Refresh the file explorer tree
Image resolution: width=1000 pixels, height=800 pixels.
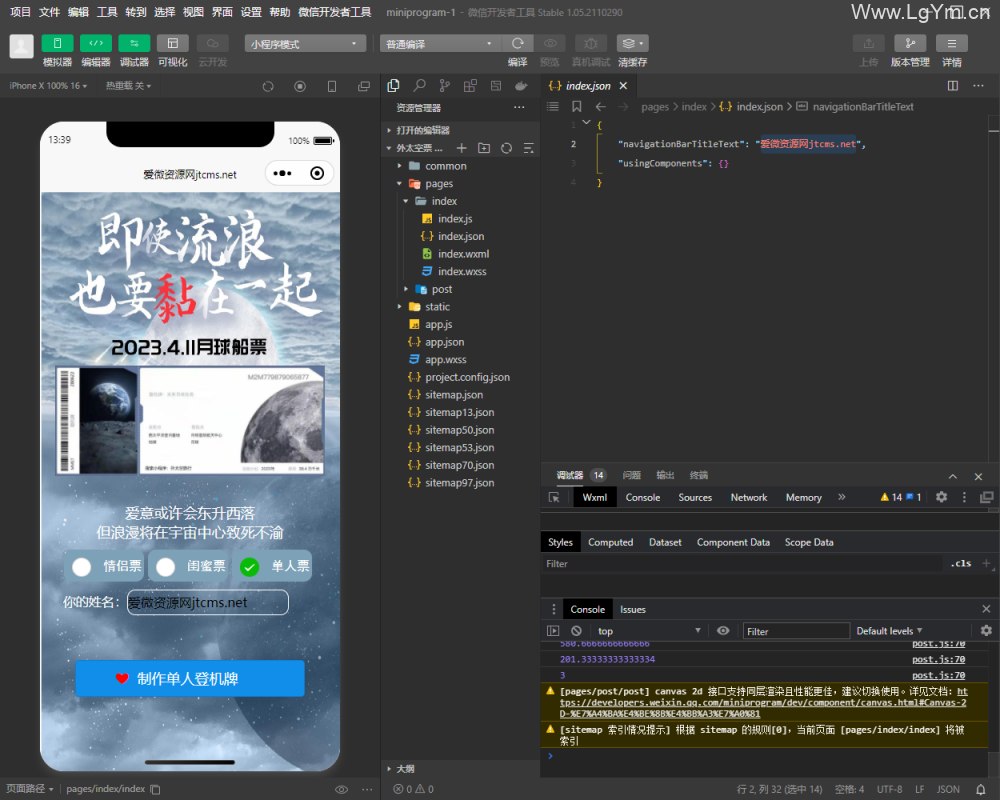coord(506,148)
